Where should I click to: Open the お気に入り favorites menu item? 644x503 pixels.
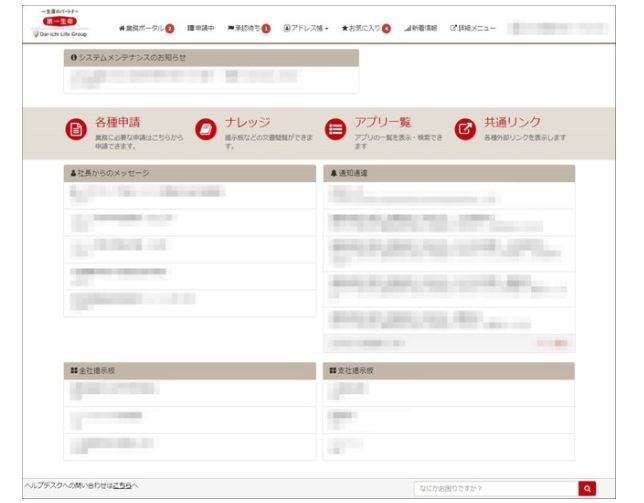[x=366, y=28]
